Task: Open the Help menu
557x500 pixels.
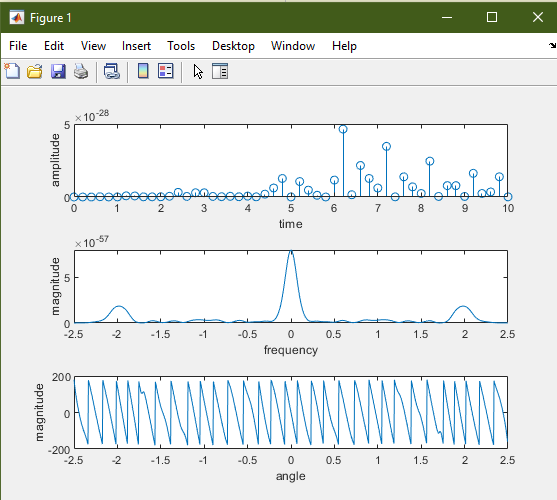Action: [x=344, y=46]
